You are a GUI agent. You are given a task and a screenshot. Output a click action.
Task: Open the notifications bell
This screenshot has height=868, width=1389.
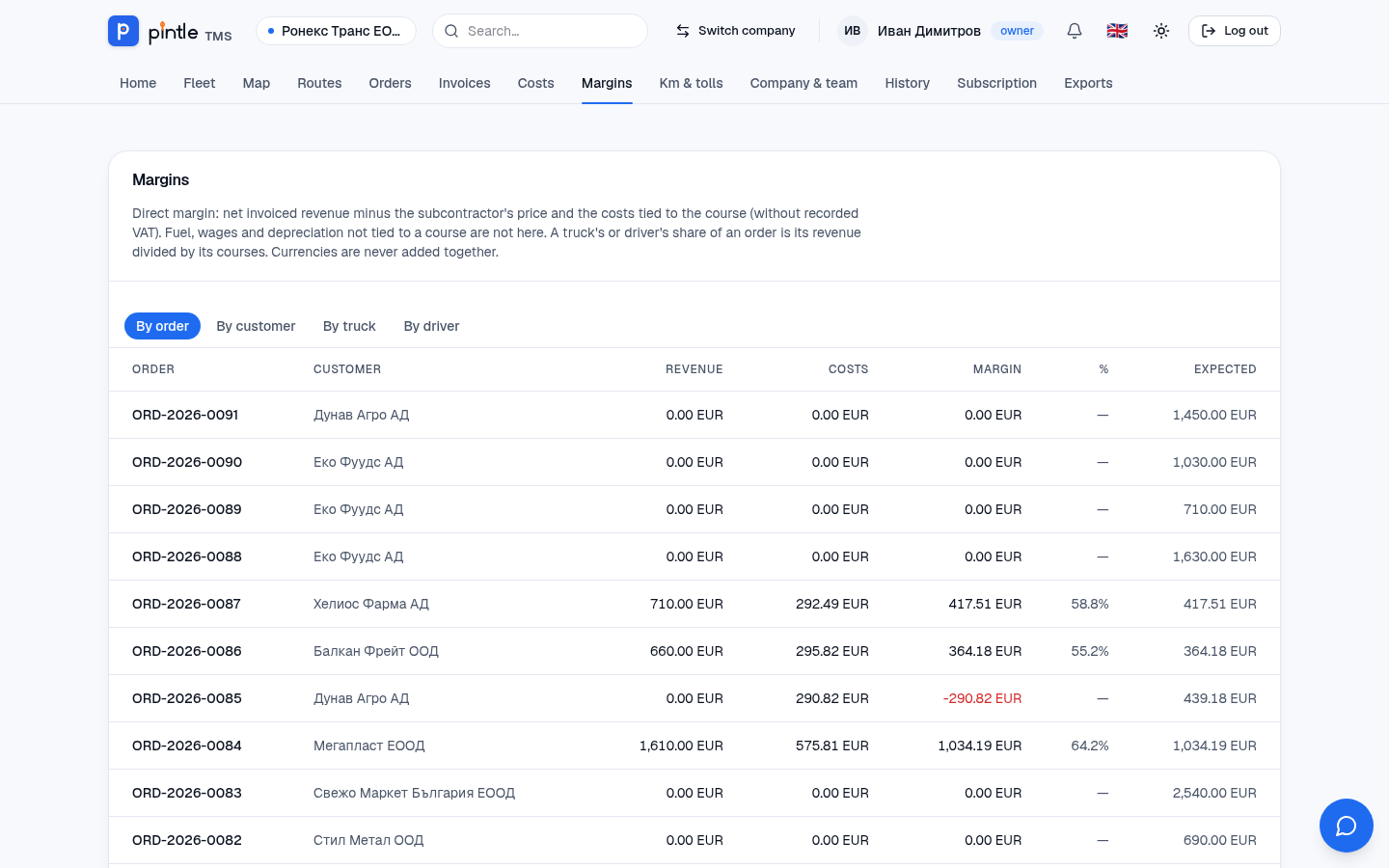1075,31
